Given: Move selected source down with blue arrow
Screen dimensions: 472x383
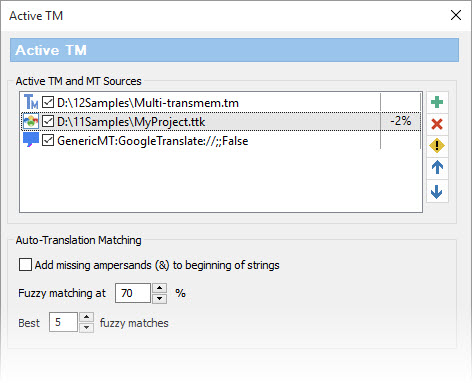Looking at the screenshot, I should coord(437,191).
